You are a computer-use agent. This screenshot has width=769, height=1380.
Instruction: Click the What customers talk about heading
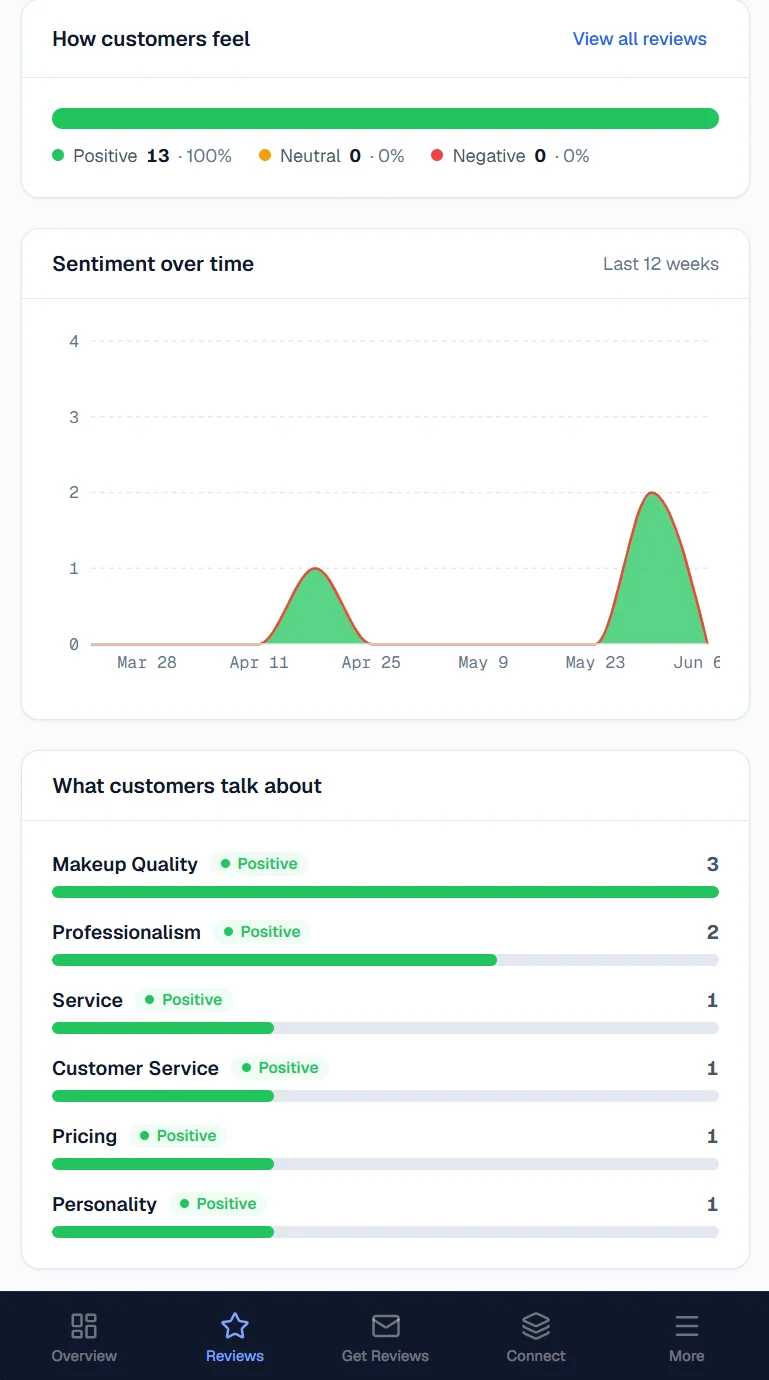(x=187, y=786)
